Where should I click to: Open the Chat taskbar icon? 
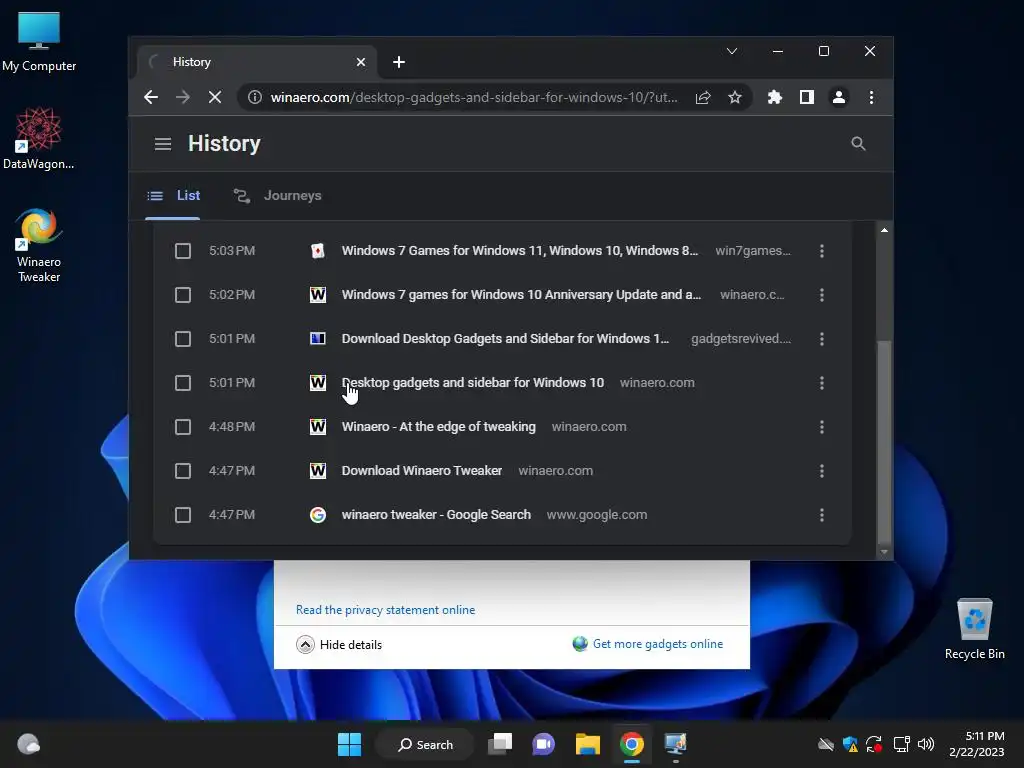tap(543, 744)
